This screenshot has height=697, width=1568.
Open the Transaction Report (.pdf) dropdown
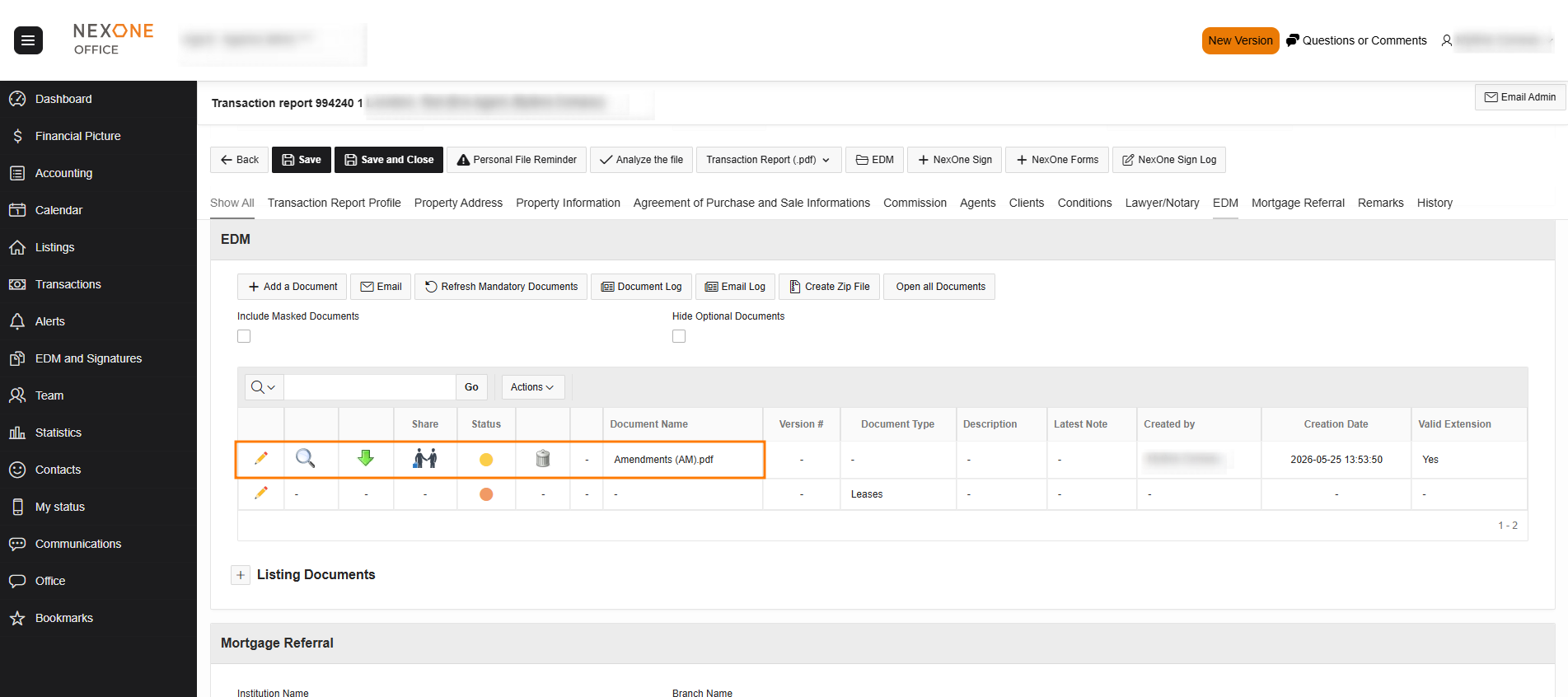[769, 160]
